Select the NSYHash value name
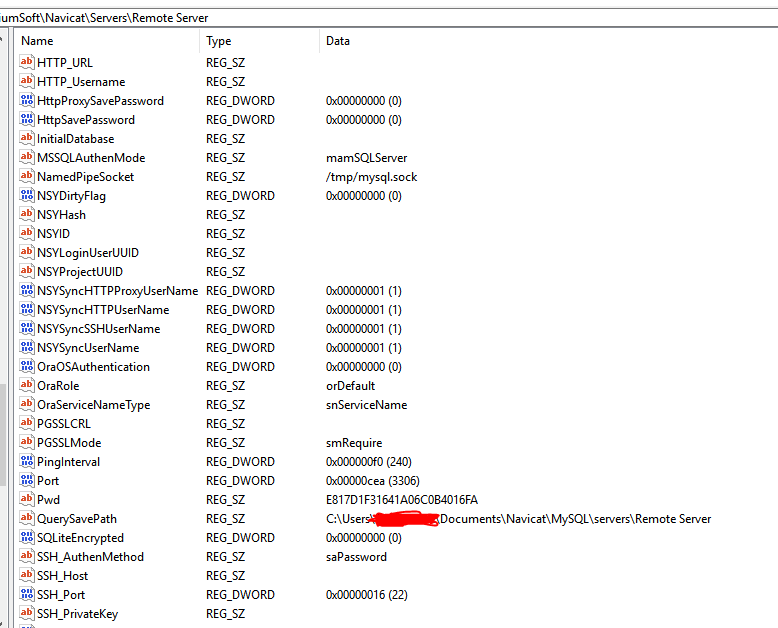Image resolution: width=778 pixels, height=628 pixels. coord(62,215)
